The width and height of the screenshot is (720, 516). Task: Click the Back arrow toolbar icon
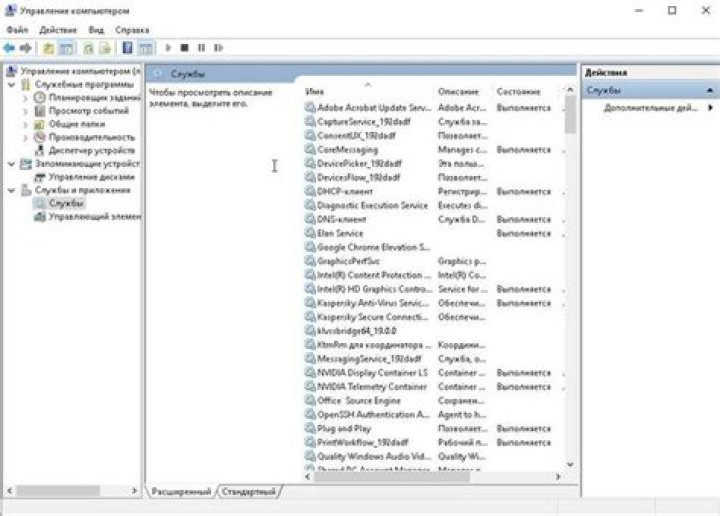tap(9, 48)
